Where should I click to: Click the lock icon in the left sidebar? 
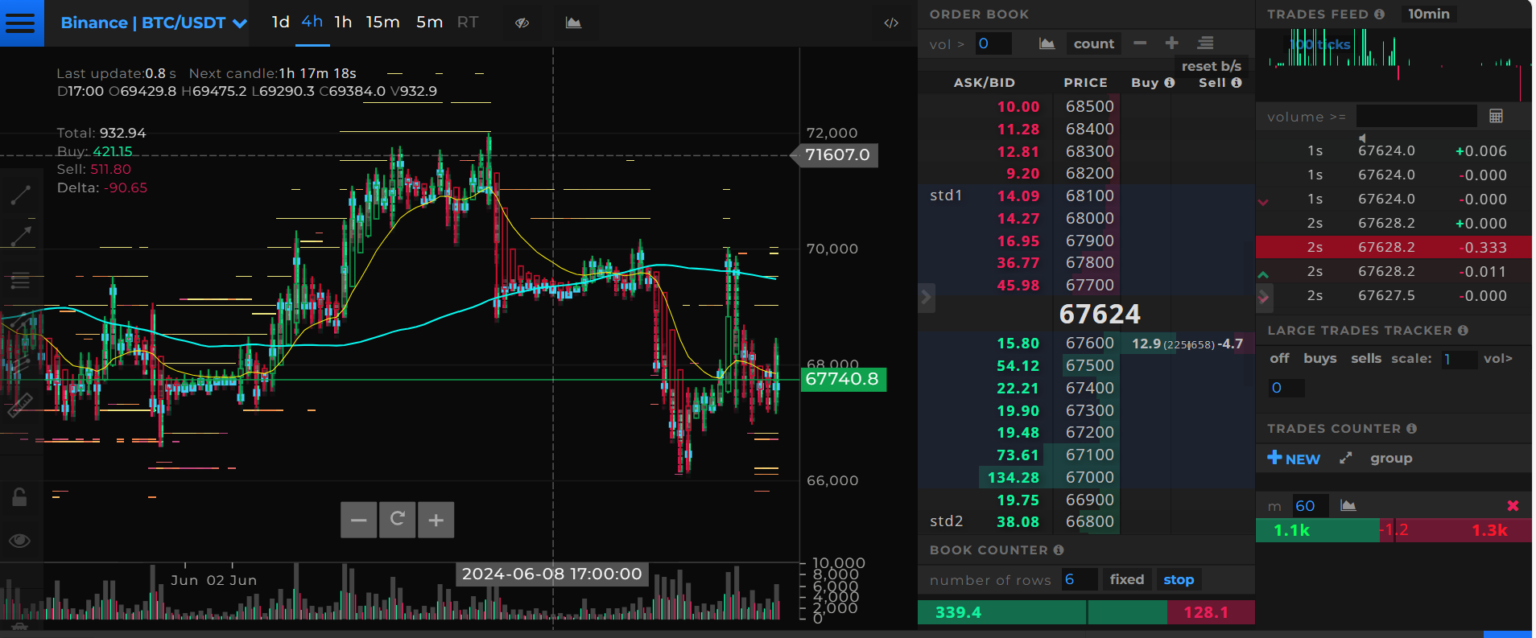pos(20,497)
